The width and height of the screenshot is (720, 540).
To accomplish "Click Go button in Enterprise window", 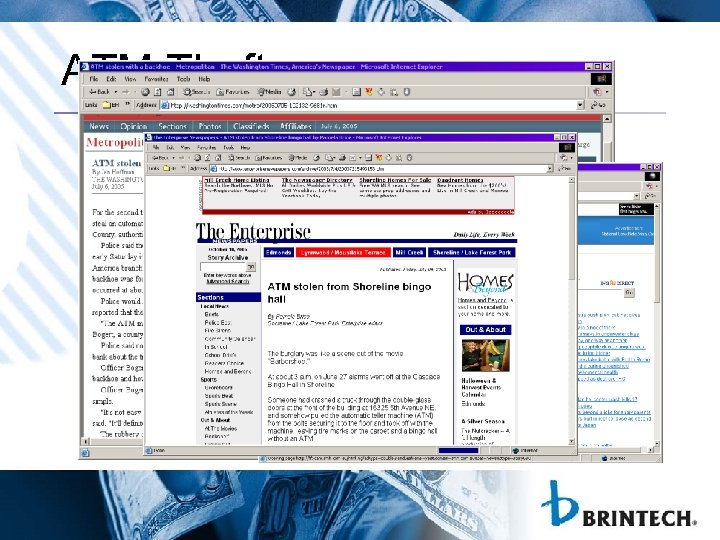I will tap(564, 169).
